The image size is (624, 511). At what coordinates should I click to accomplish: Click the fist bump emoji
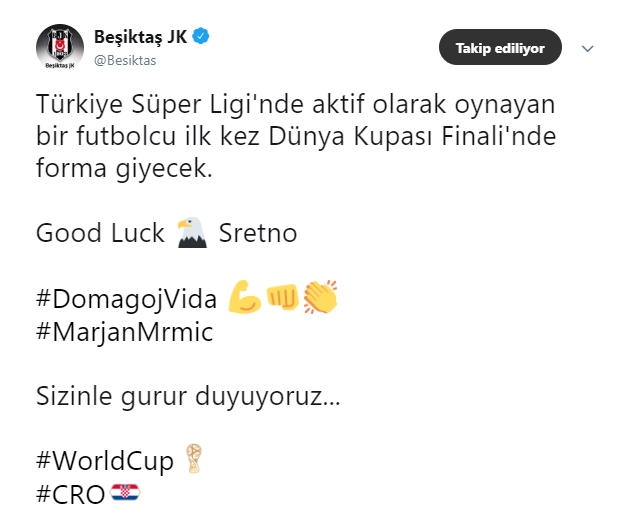coord(282,296)
